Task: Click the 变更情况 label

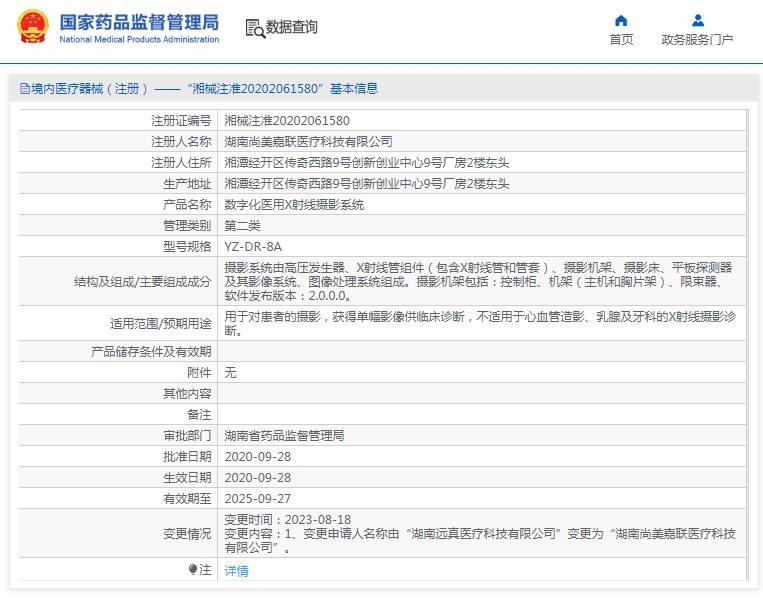Action: [x=187, y=533]
